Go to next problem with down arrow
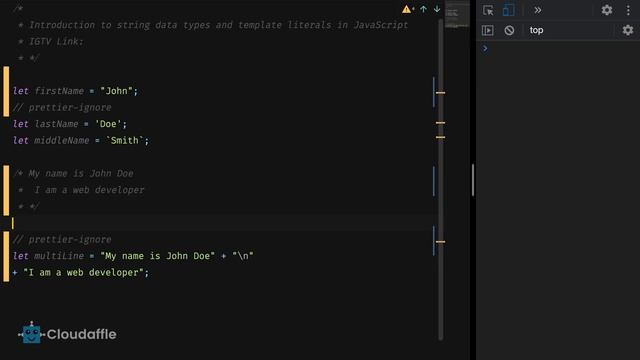This screenshot has height=360, width=640. [x=437, y=9]
